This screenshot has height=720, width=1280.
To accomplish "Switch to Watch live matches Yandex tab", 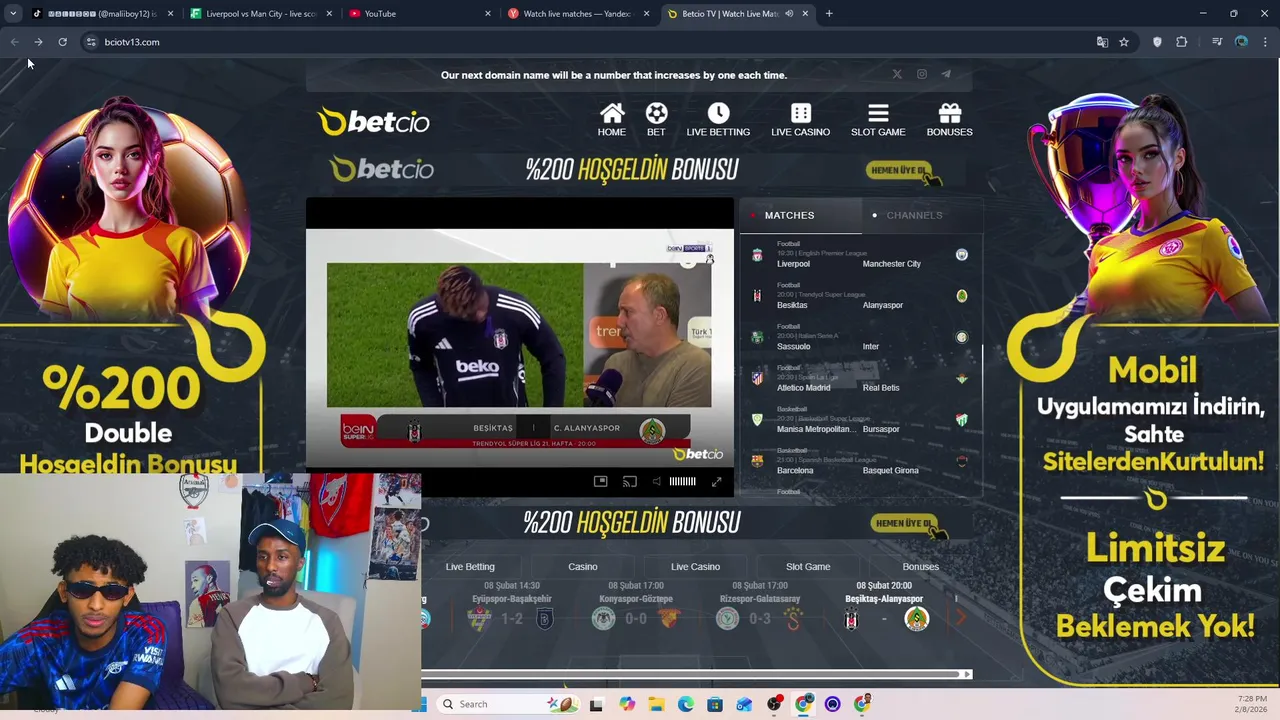I will [x=578, y=14].
